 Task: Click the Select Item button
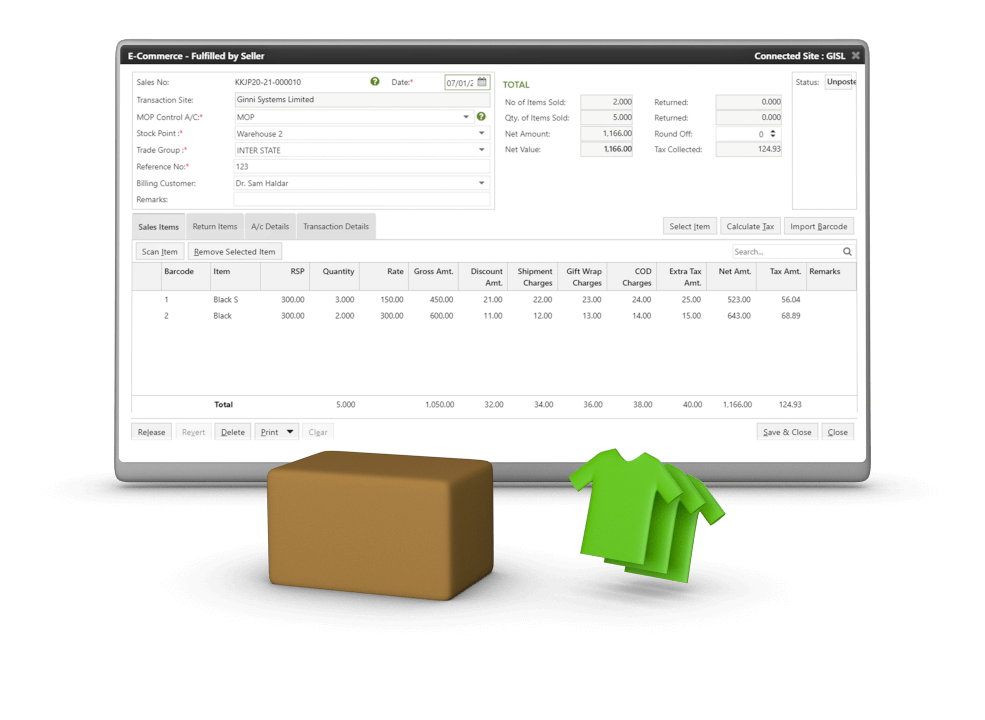click(689, 226)
